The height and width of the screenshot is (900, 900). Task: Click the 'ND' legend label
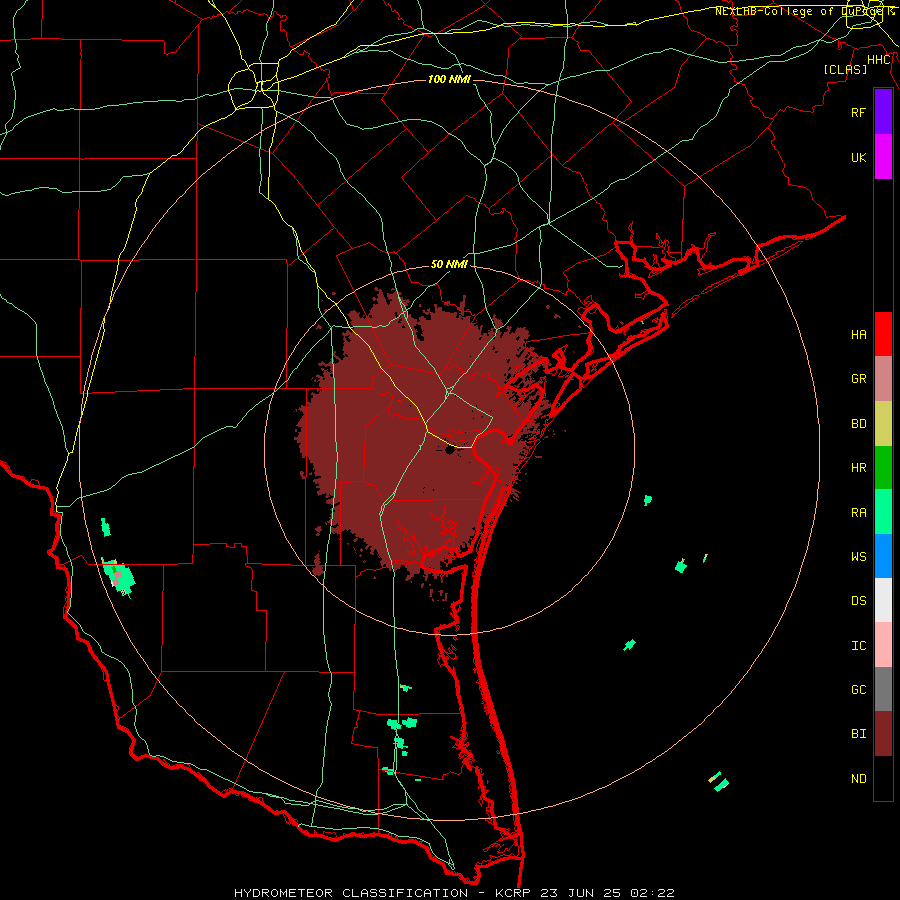coord(858,779)
